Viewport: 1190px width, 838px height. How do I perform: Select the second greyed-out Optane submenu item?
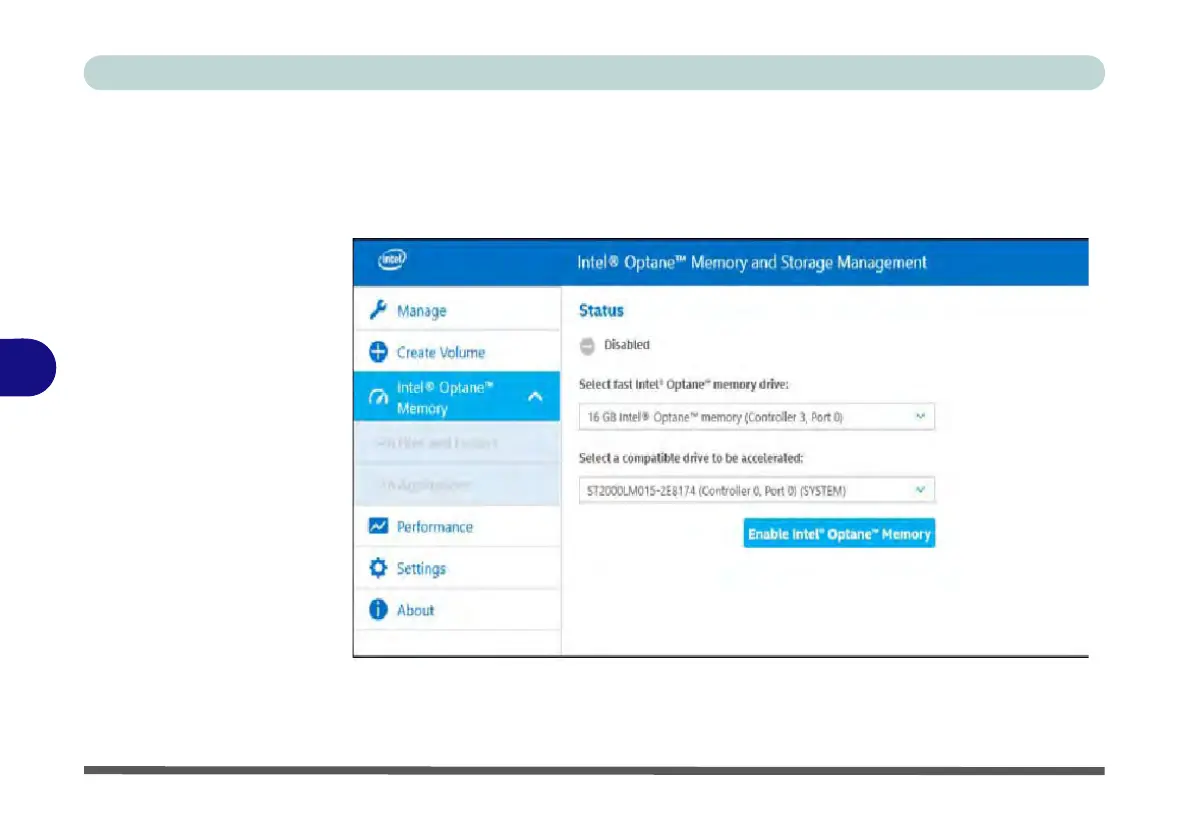(x=457, y=484)
